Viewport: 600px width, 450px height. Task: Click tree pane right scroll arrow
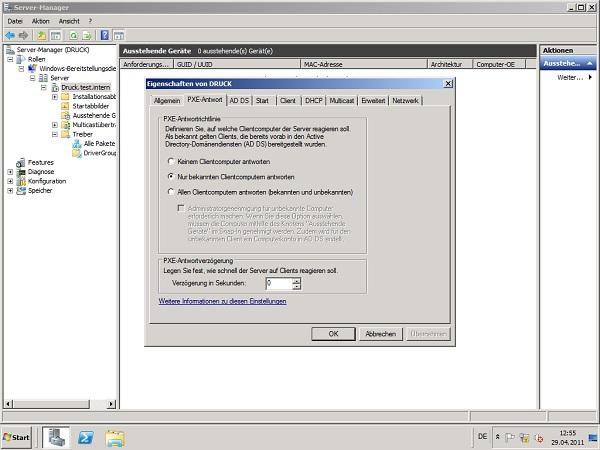tap(111, 404)
